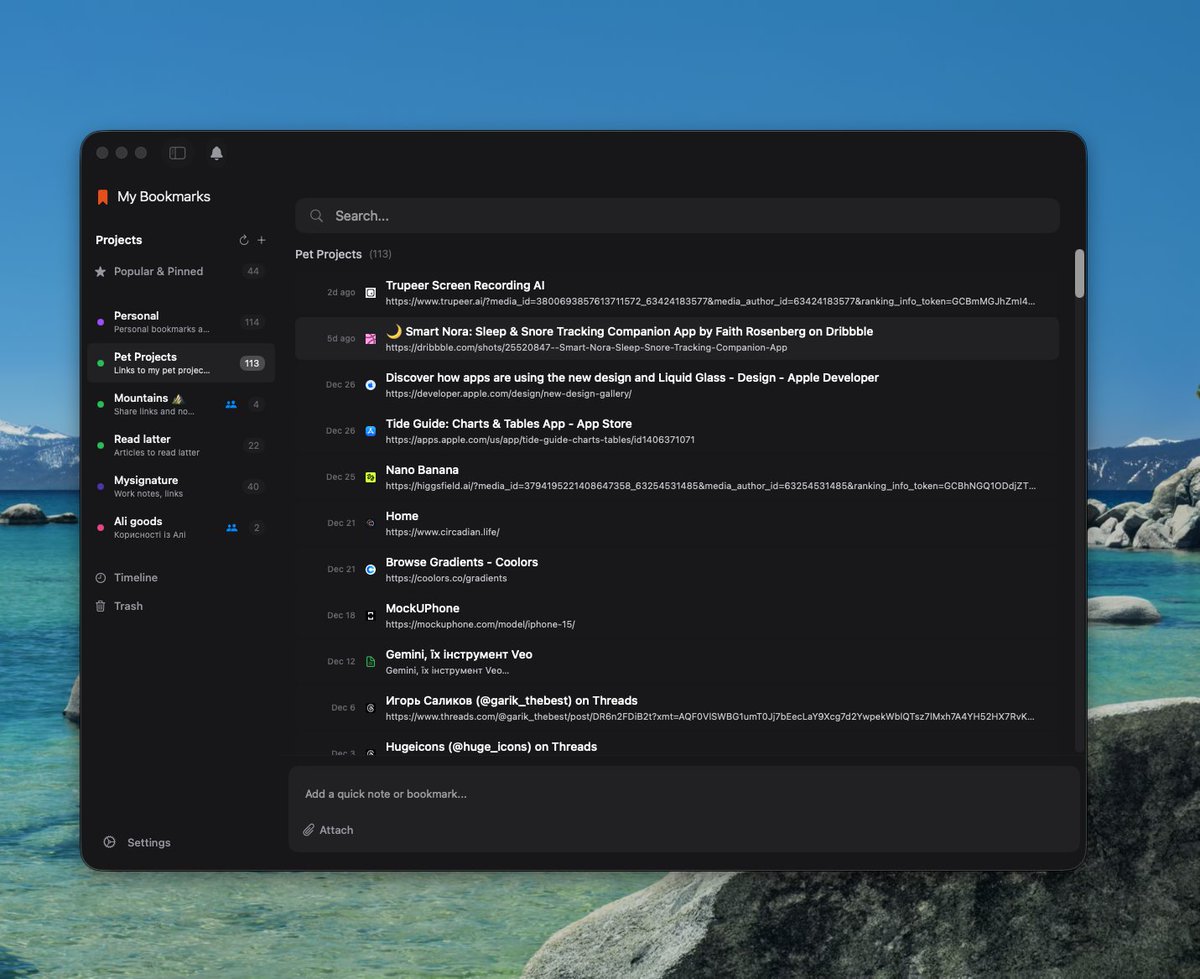Open Liquid Glass Apple Developer bookmark
Image resolution: width=1200 pixels, height=979 pixels.
point(676,385)
